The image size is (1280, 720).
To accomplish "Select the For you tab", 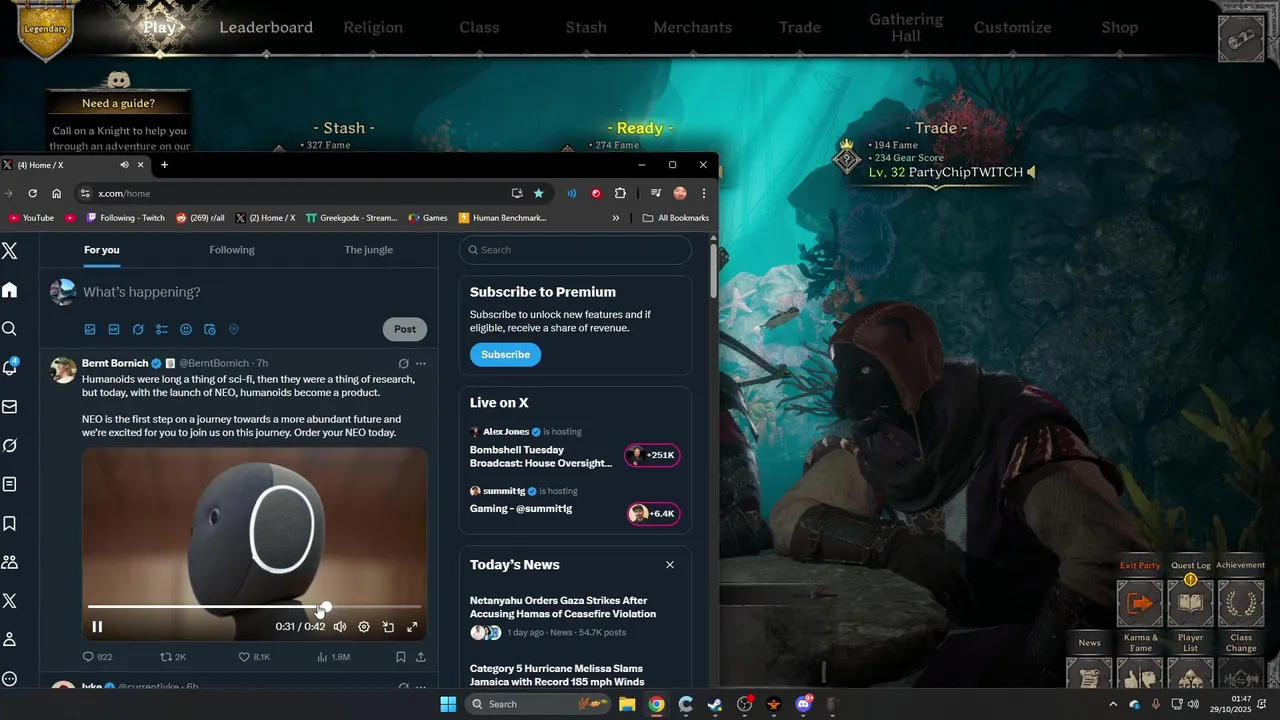I will [102, 250].
